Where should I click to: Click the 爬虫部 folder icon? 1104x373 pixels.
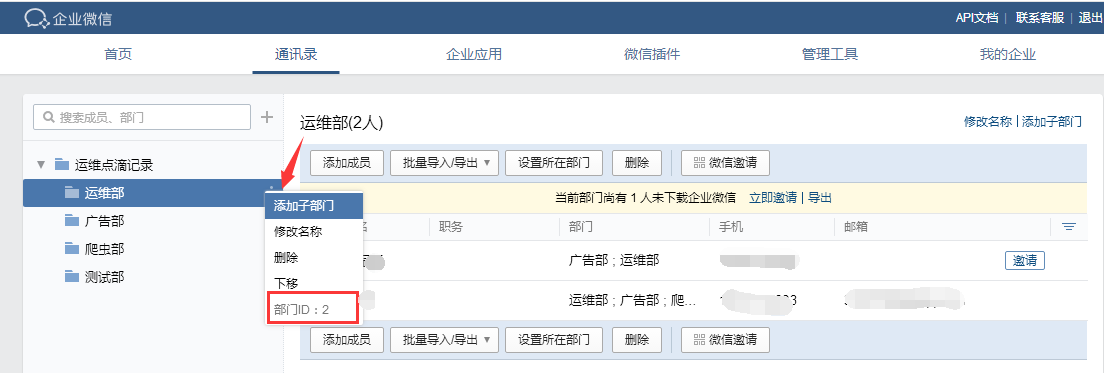click(x=71, y=248)
